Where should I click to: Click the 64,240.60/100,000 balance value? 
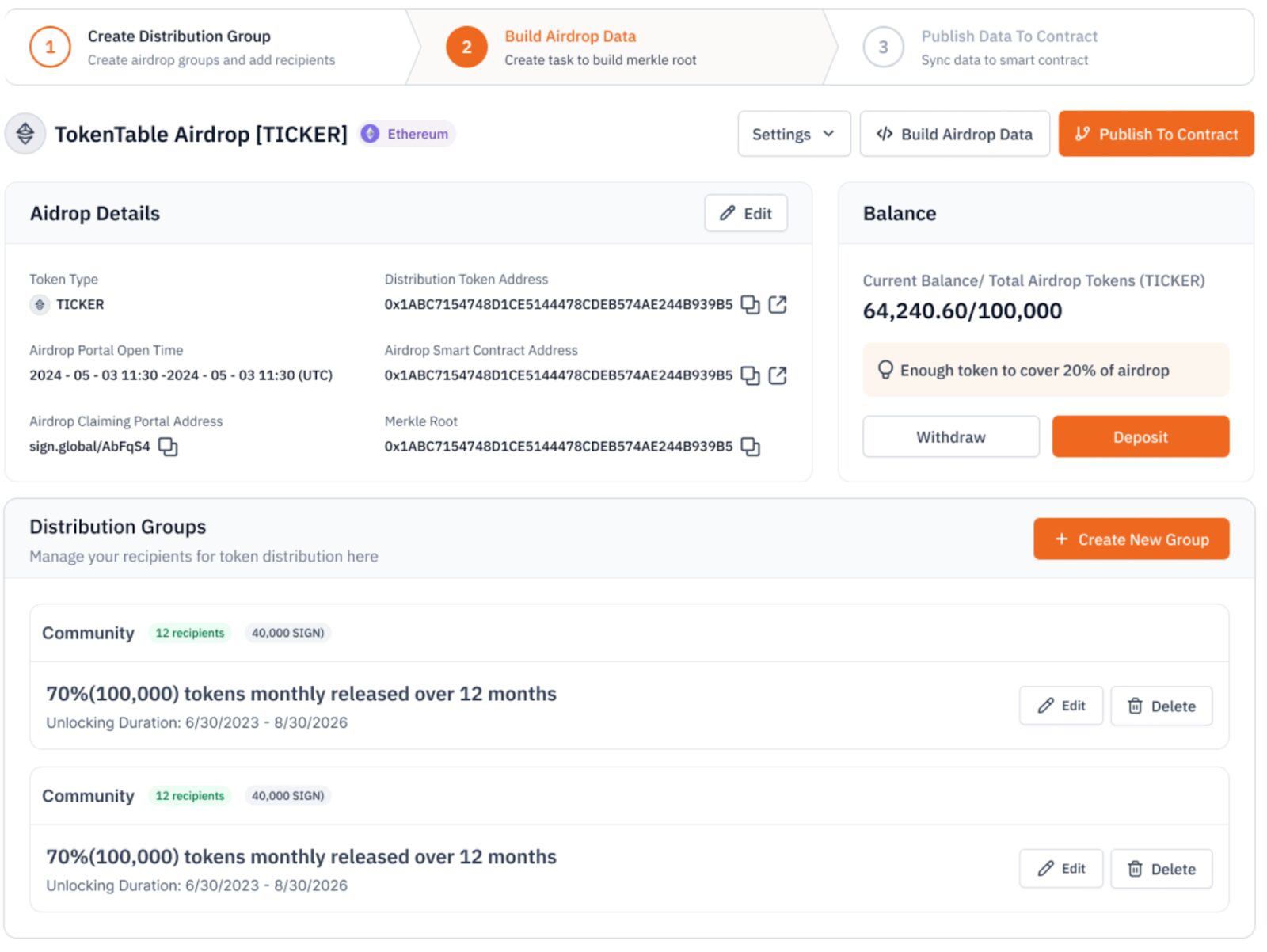pos(962,310)
